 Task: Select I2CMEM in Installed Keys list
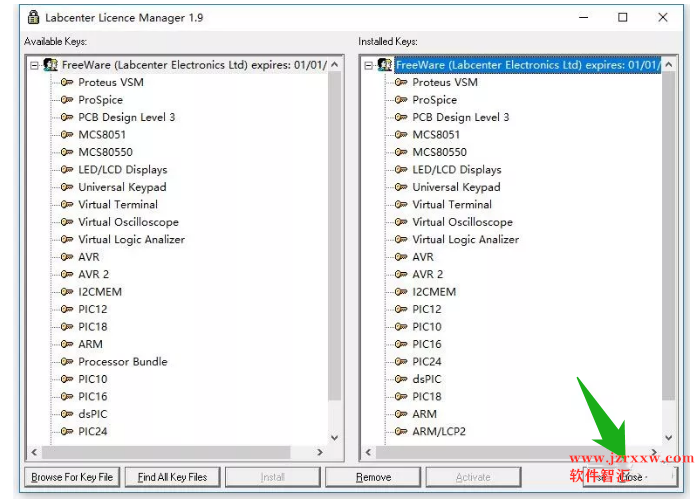(x=434, y=292)
